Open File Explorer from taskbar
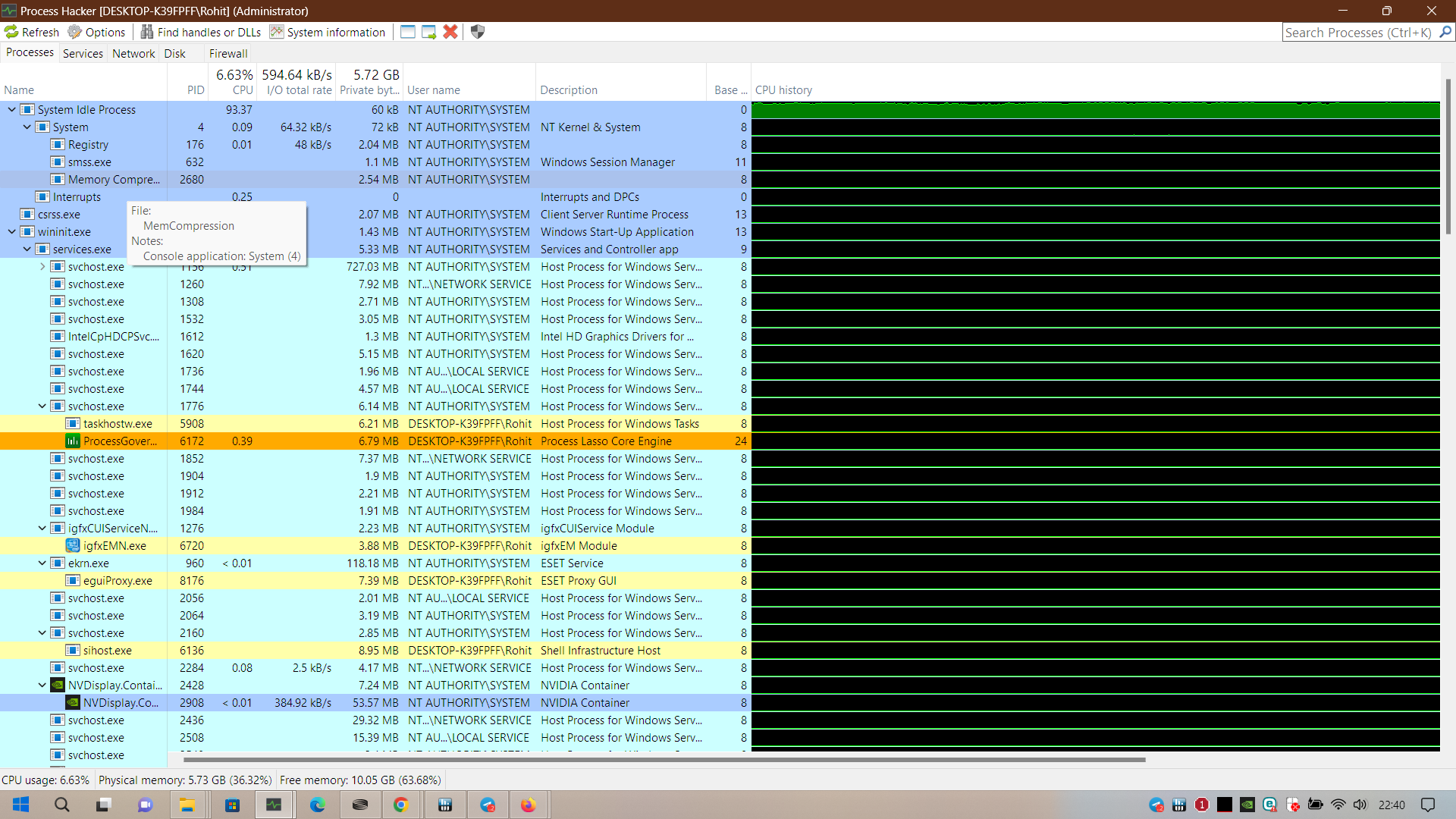 point(187,805)
